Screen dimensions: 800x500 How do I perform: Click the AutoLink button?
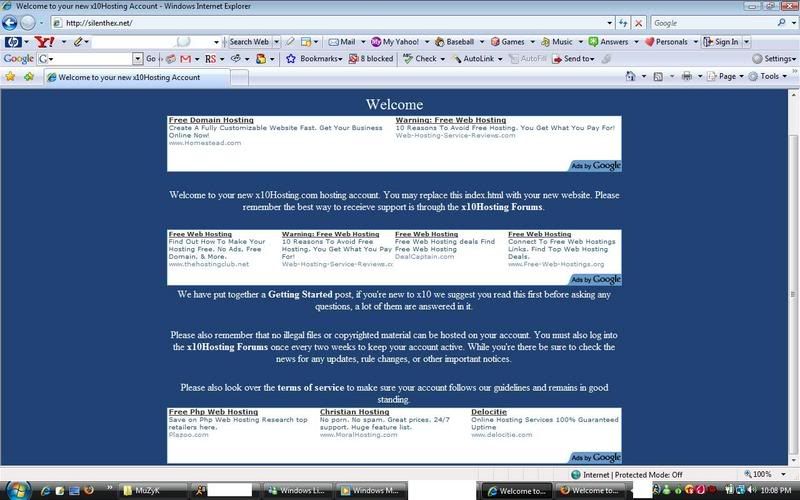point(473,59)
